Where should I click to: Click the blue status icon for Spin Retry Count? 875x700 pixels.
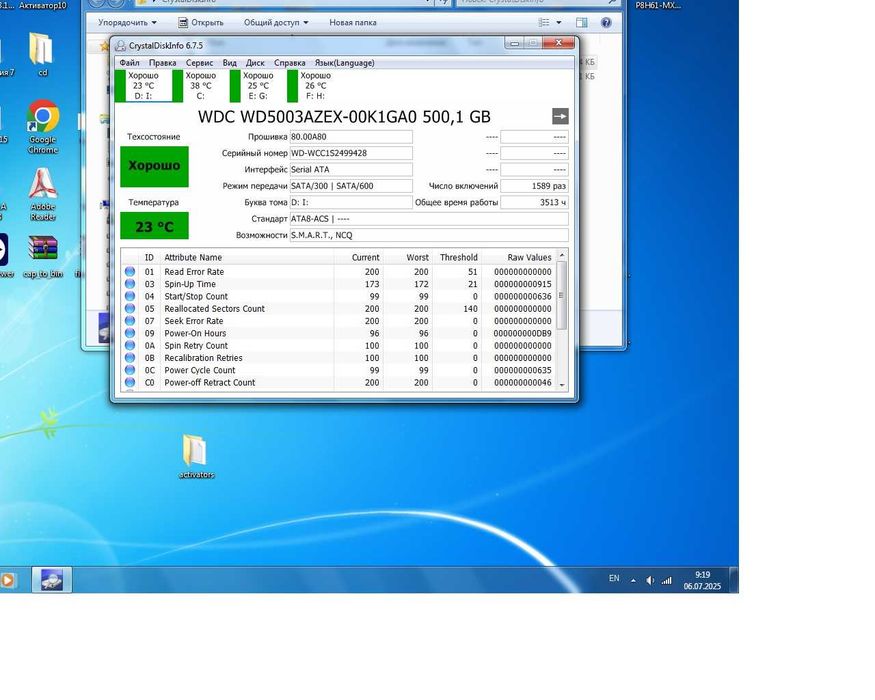pyautogui.click(x=130, y=345)
